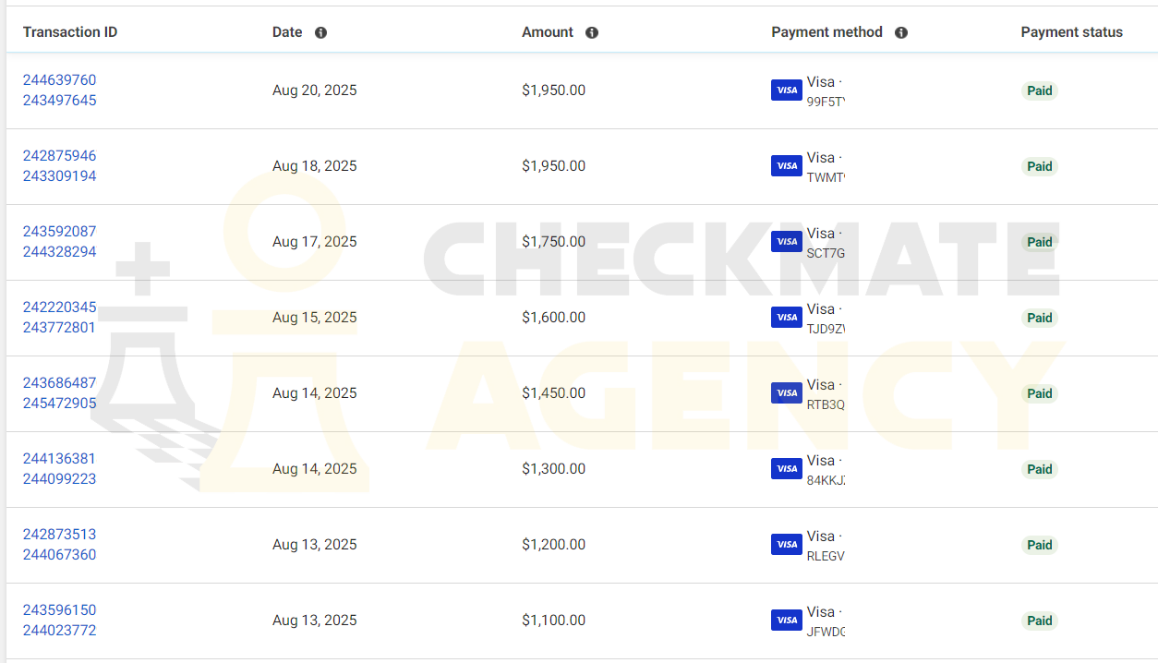
Task: Open transaction 244639760
Action: click(59, 80)
